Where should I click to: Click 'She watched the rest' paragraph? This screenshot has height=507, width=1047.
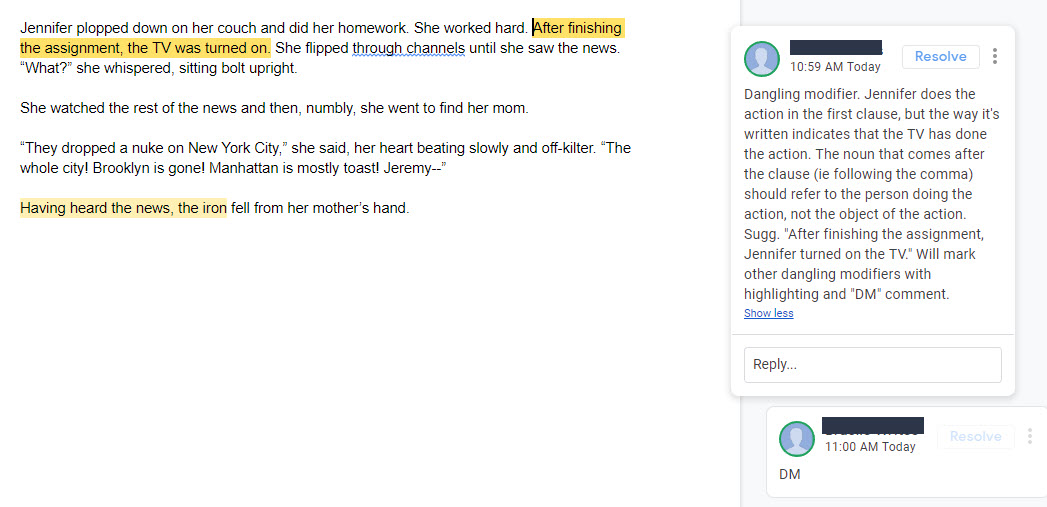(x=274, y=108)
